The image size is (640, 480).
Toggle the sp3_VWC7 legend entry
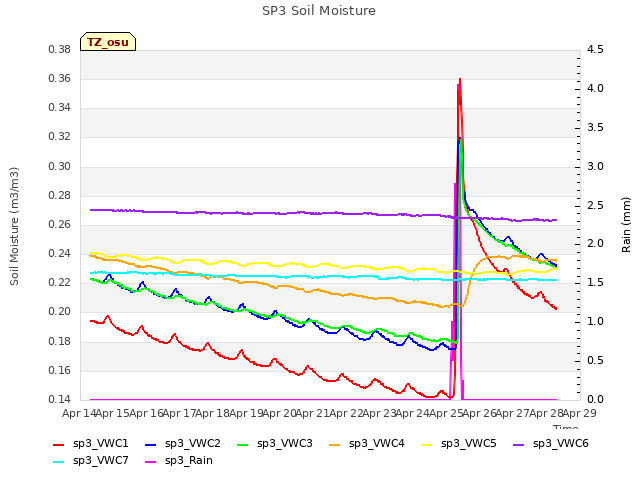[x=91, y=461]
